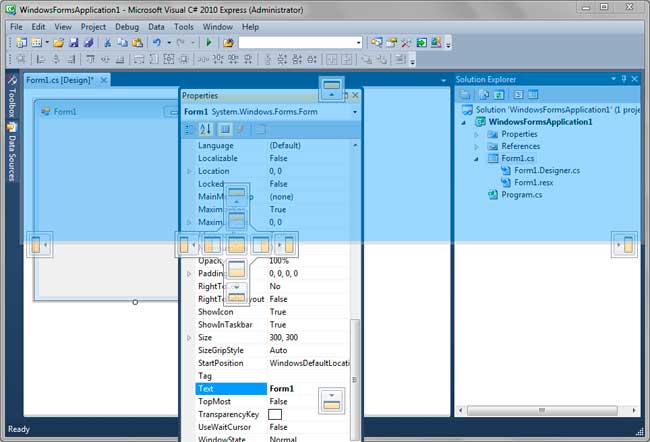This screenshot has width=650, height=442.
Task: Open the Properties object selector dropdown
Action: [x=354, y=112]
